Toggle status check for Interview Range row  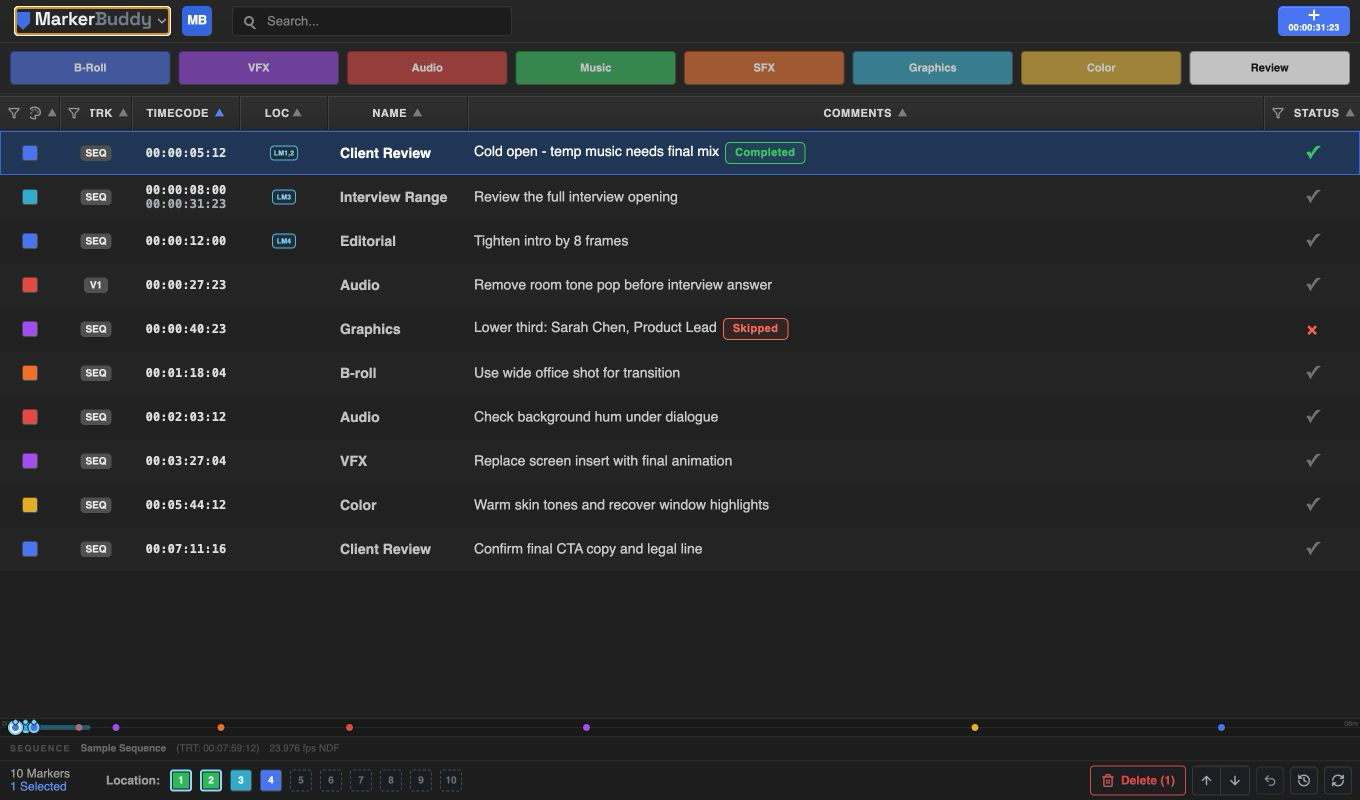point(1313,196)
